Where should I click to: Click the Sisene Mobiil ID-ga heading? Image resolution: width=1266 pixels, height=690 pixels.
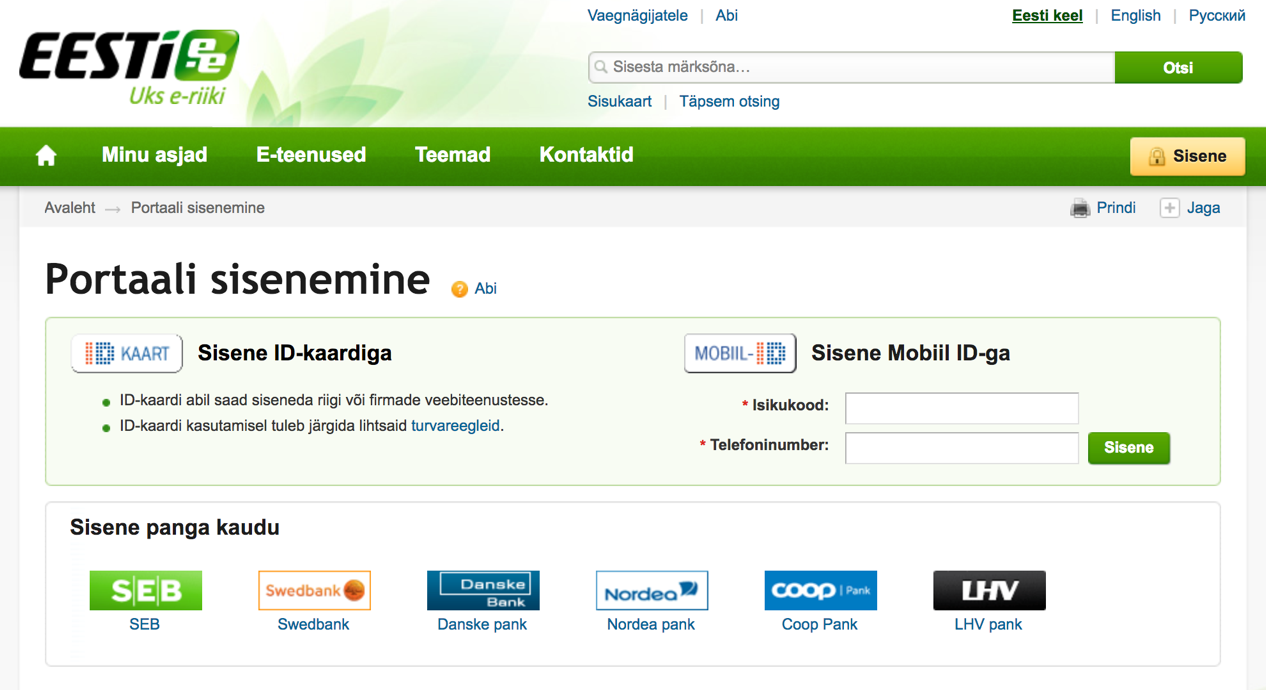(911, 353)
